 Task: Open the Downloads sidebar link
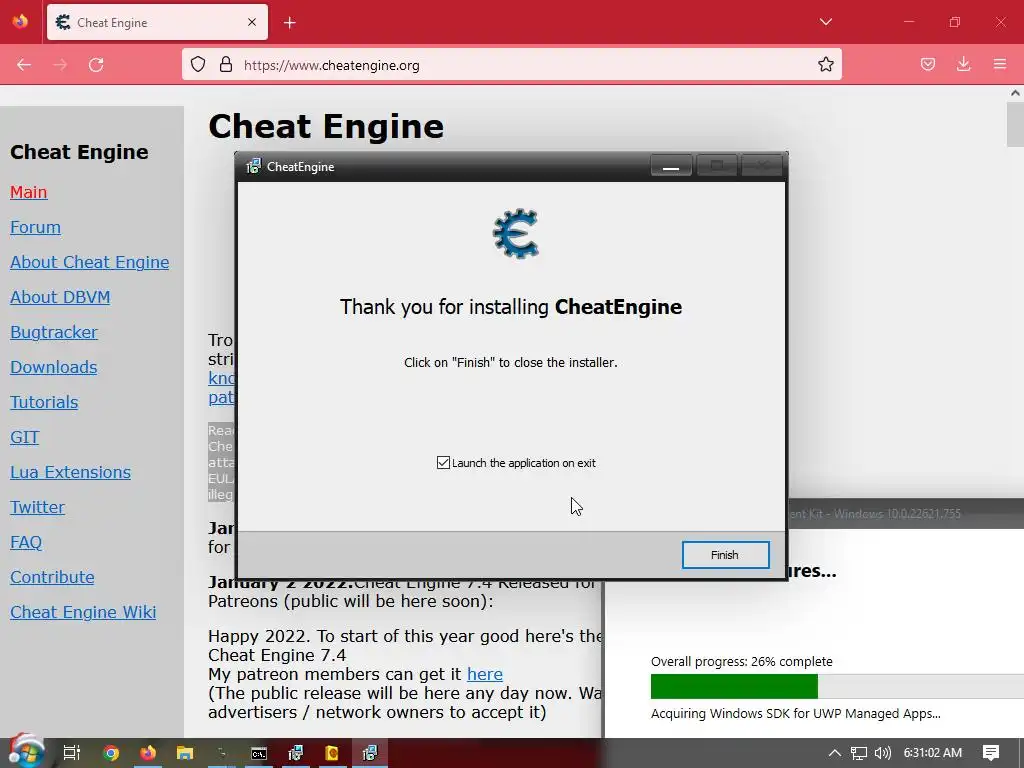[54, 367]
